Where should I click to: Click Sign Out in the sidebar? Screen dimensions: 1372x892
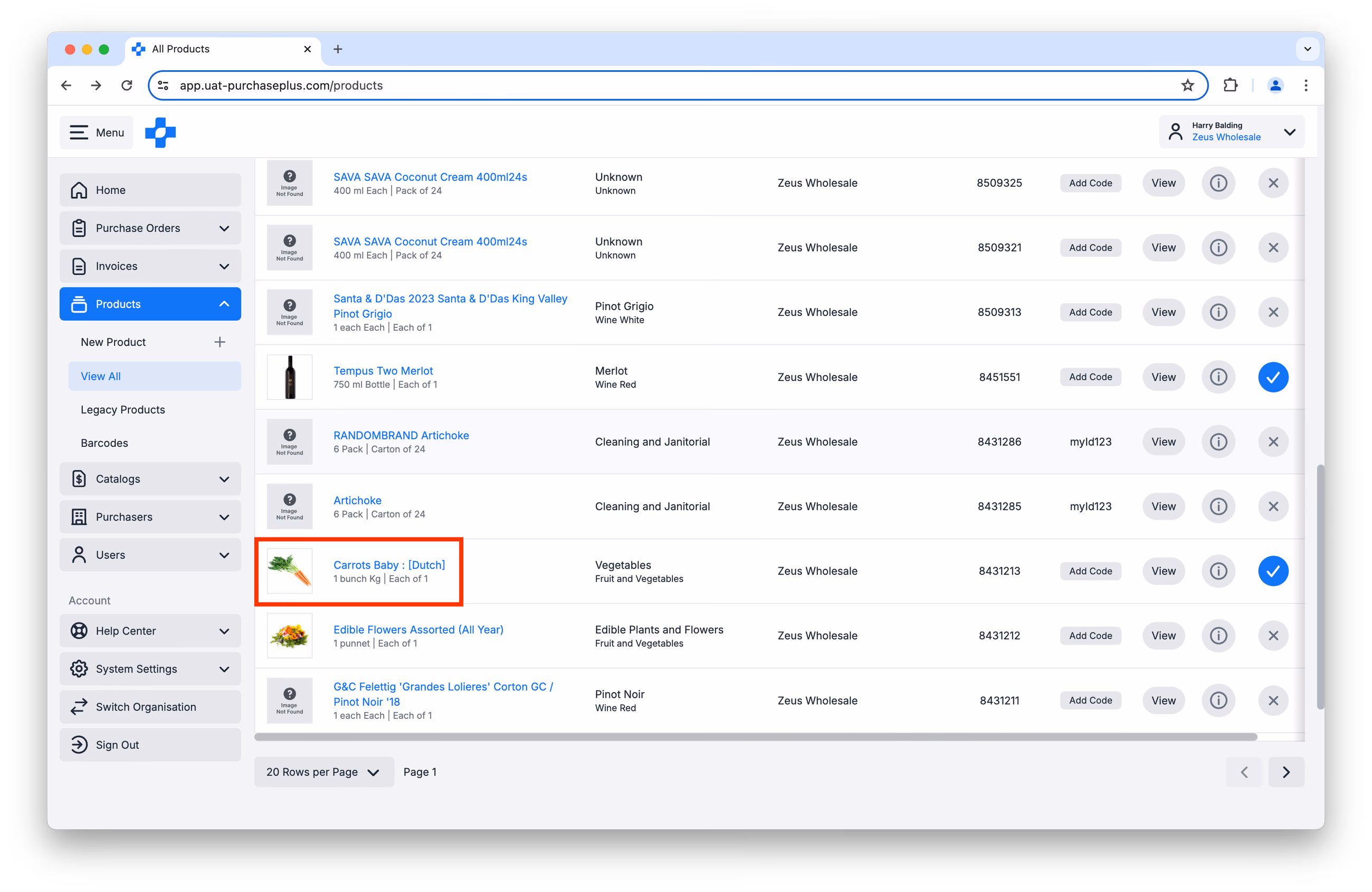pos(150,745)
